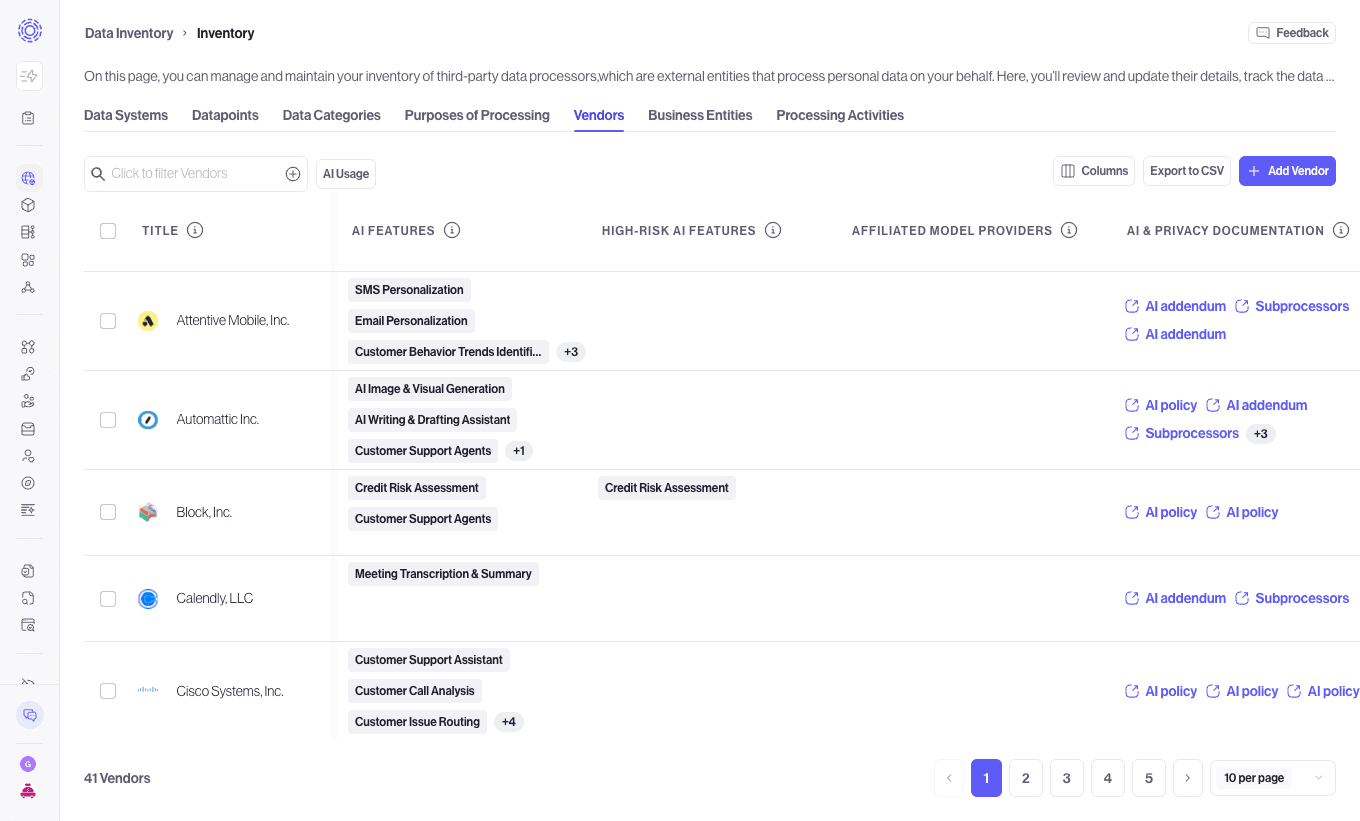
Task: Click the Meeting Transcription & Summary tag
Action: click(x=443, y=574)
